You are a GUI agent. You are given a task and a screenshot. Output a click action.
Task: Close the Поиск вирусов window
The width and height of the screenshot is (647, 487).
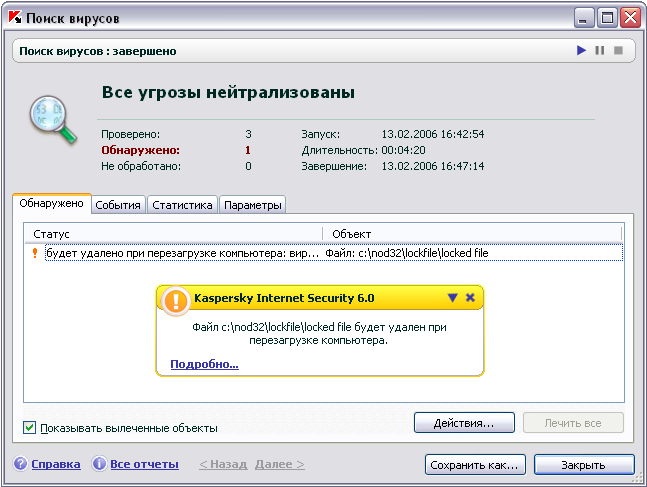630,18
